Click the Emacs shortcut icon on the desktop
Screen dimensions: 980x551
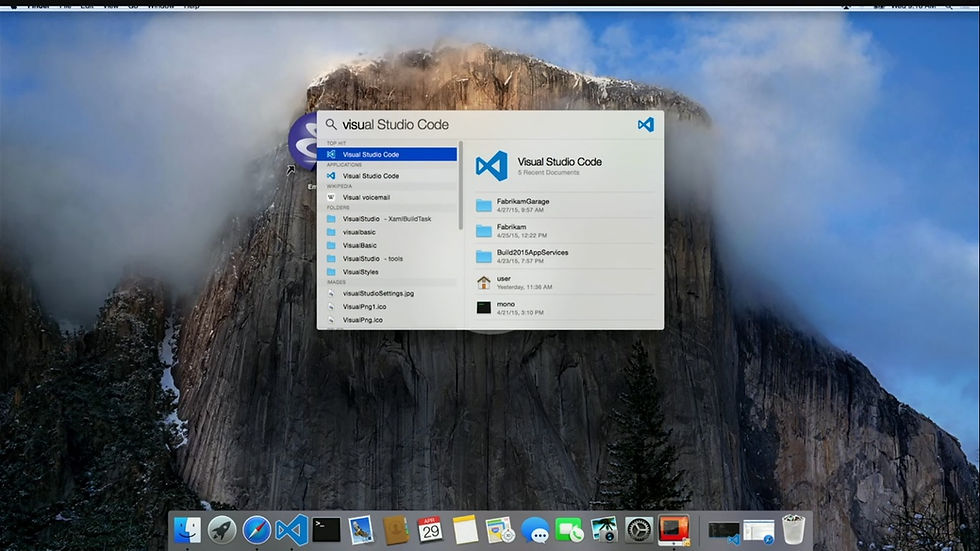pyautogui.click(x=303, y=142)
